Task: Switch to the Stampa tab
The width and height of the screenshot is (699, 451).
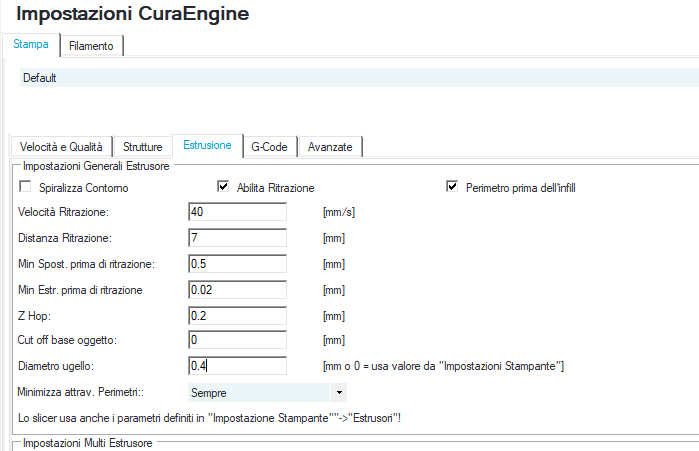Action: pos(31,45)
